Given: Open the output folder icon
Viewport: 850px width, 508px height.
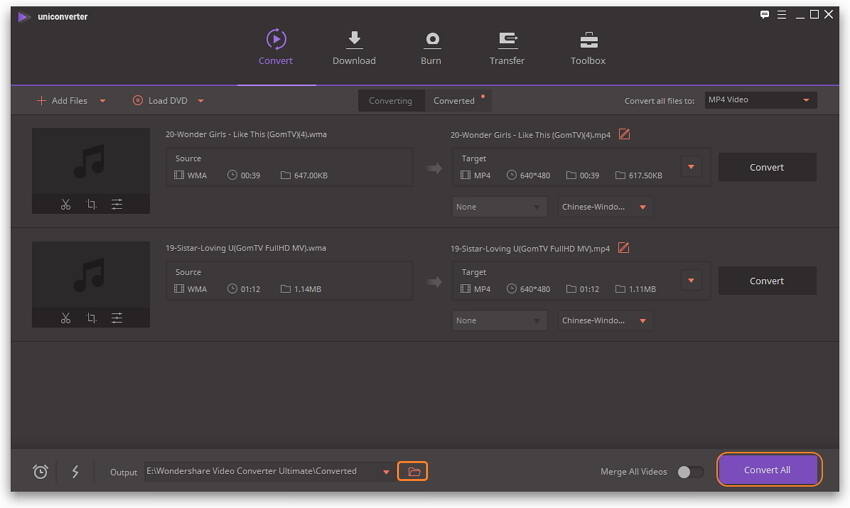Looking at the screenshot, I should click(413, 472).
